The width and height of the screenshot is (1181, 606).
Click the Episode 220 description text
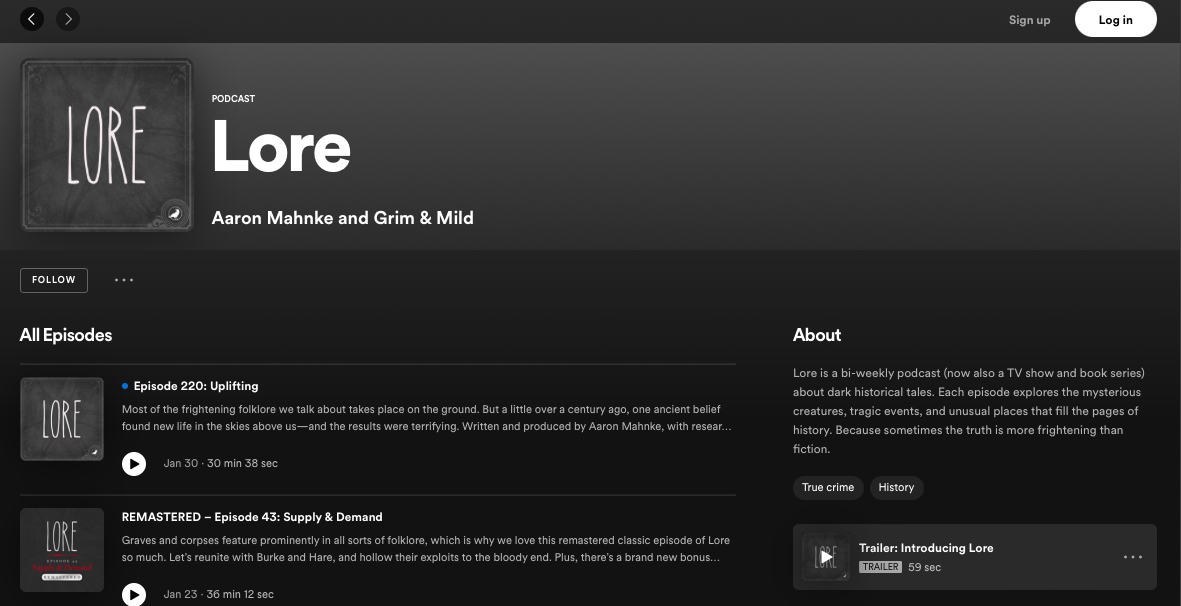(x=426, y=418)
